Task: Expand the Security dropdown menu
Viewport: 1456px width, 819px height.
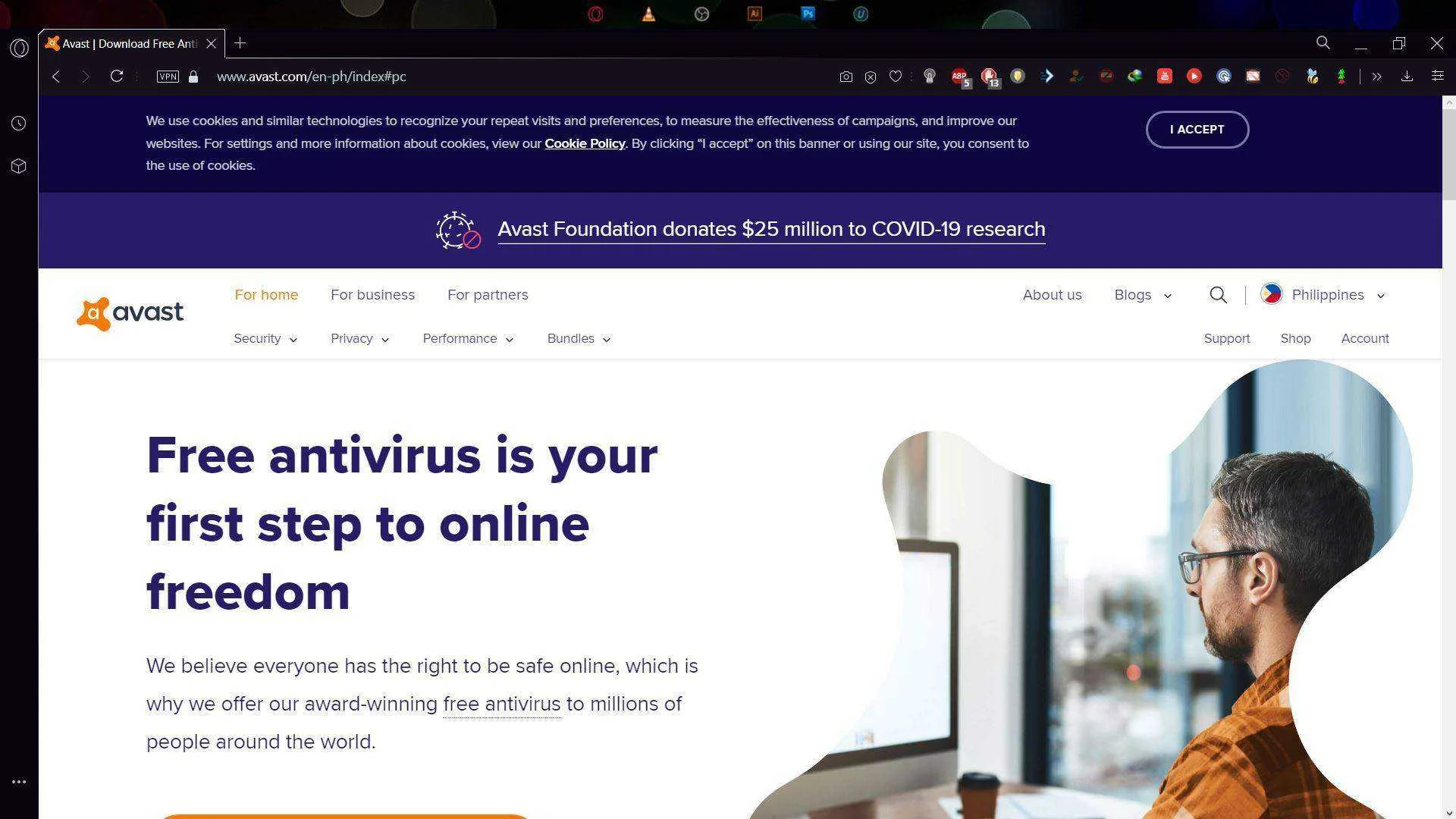Action: (x=265, y=339)
